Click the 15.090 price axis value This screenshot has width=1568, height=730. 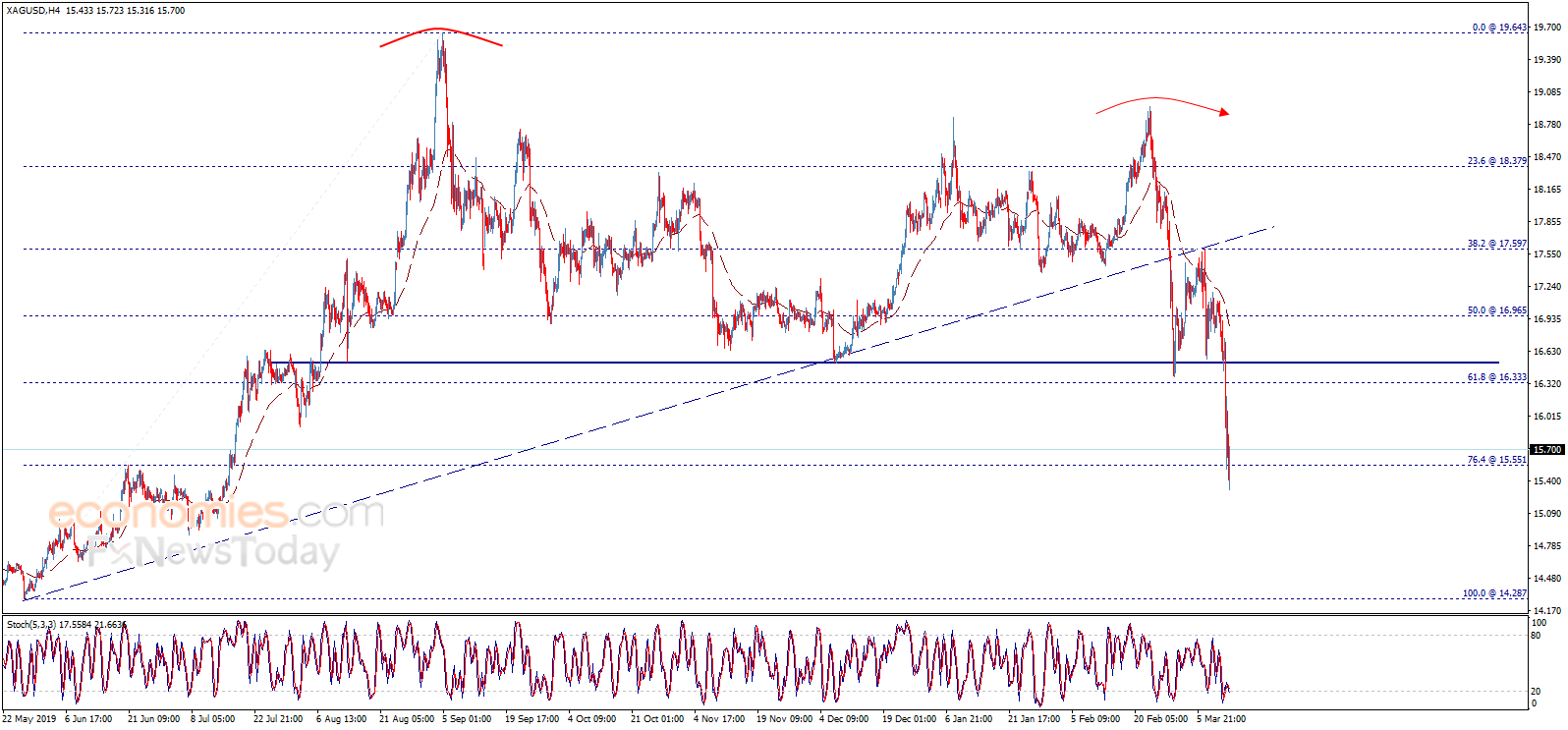click(x=1547, y=514)
